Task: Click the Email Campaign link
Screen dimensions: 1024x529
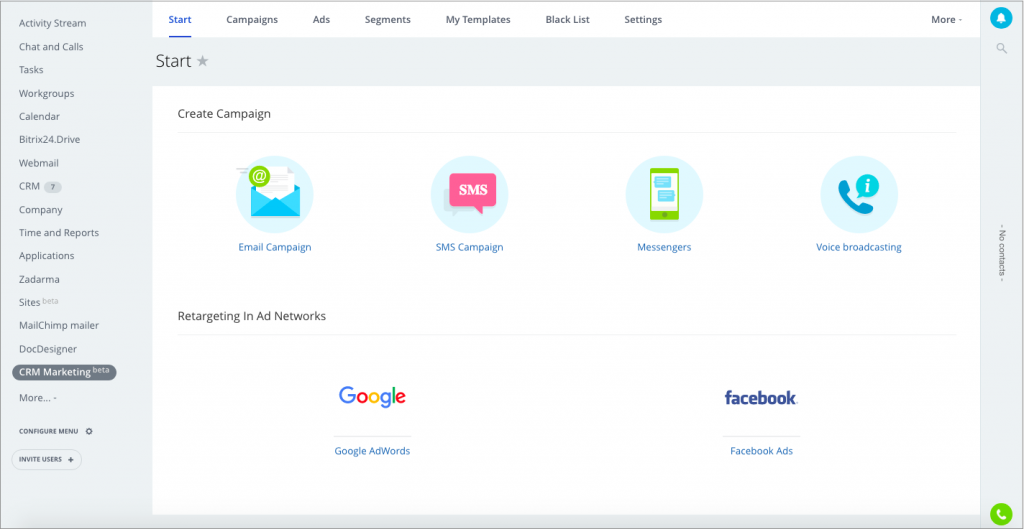Action: [x=275, y=248]
